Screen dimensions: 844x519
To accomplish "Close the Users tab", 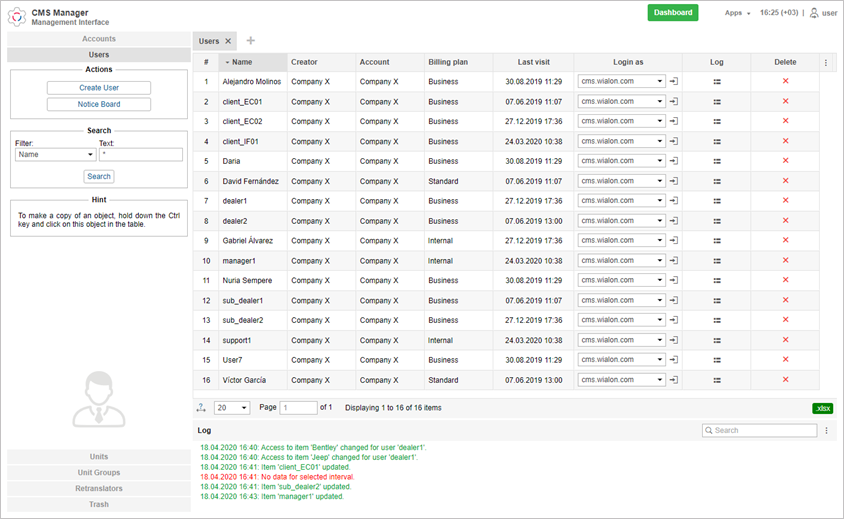I will coord(228,41).
